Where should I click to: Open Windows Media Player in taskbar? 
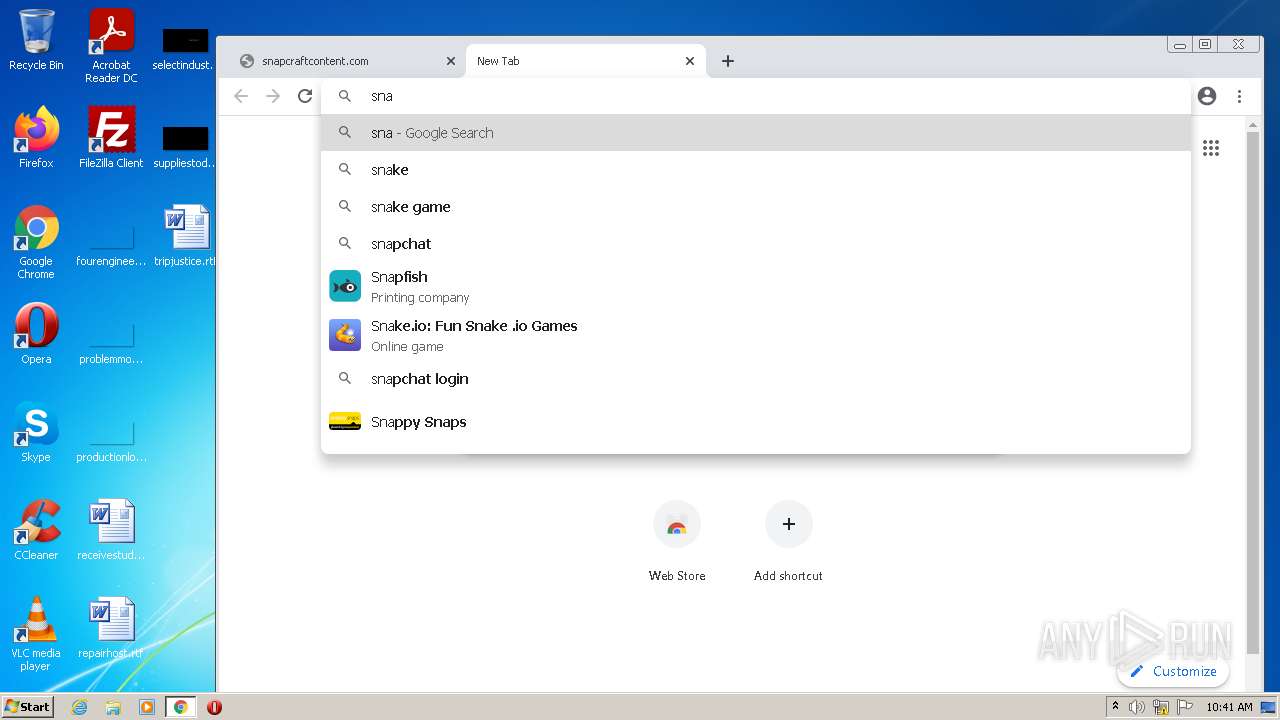tap(147, 707)
